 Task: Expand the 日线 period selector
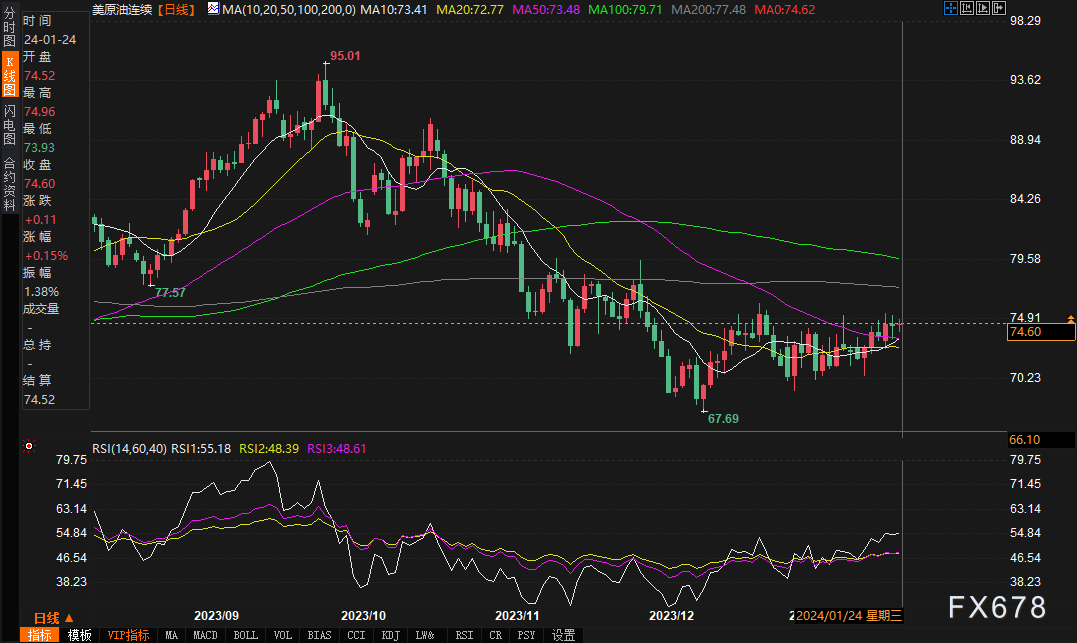click(x=54, y=618)
